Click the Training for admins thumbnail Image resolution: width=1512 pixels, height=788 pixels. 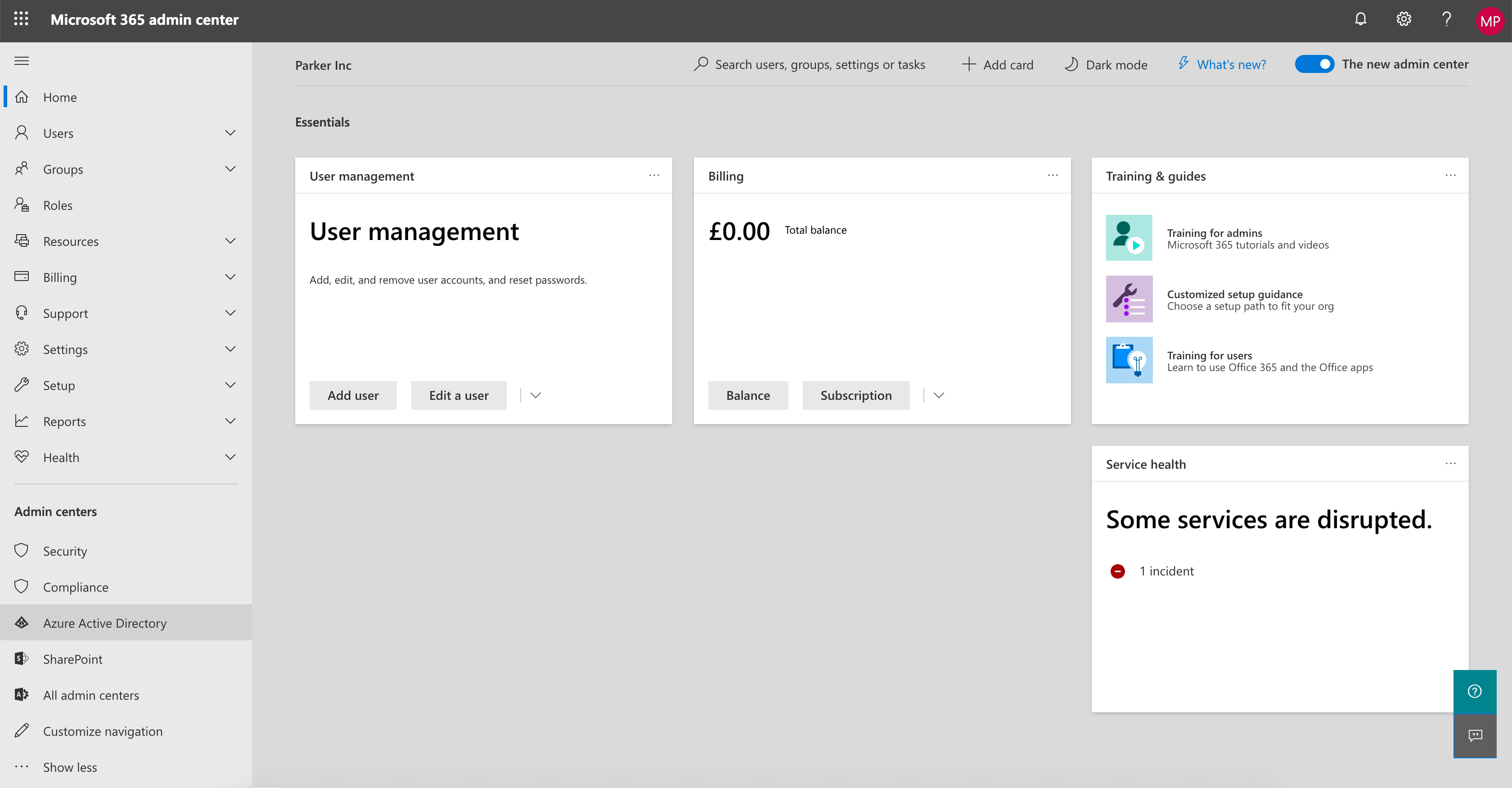pos(1129,238)
